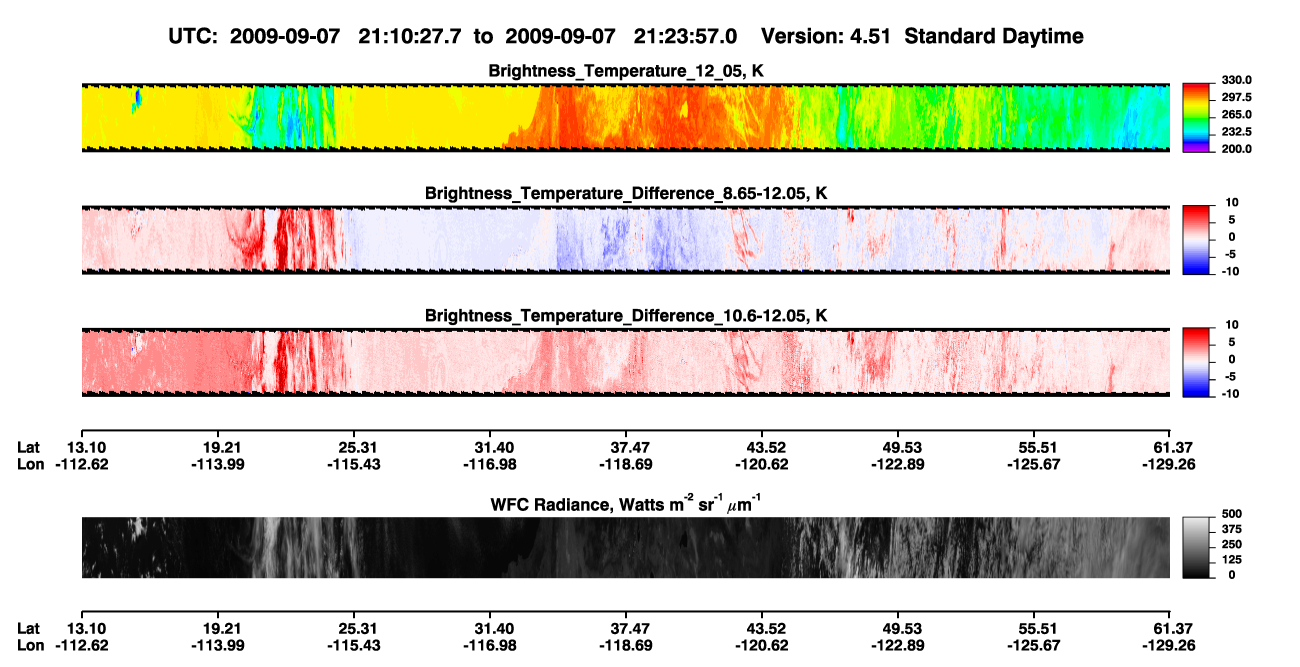Screen dimensions: 1300x667
Task: Click longitude "-122.89" beneath the WFC Radiance plot
Action: click(x=898, y=645)
